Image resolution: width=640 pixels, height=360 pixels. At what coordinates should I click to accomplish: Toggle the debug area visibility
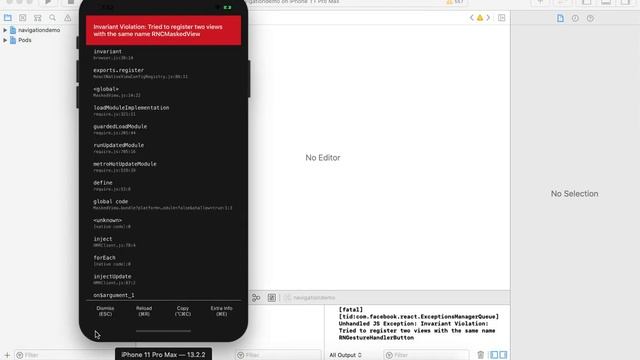point(606,2)
